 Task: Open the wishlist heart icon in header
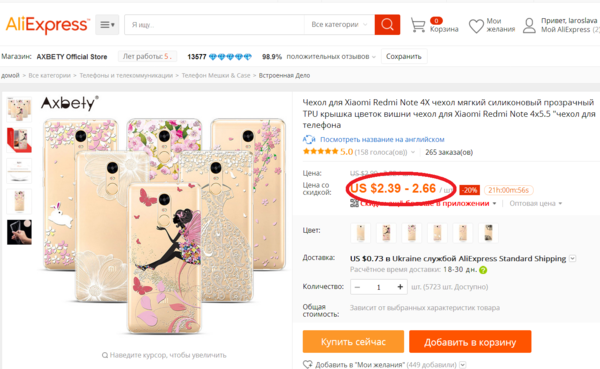pos(476,26)
